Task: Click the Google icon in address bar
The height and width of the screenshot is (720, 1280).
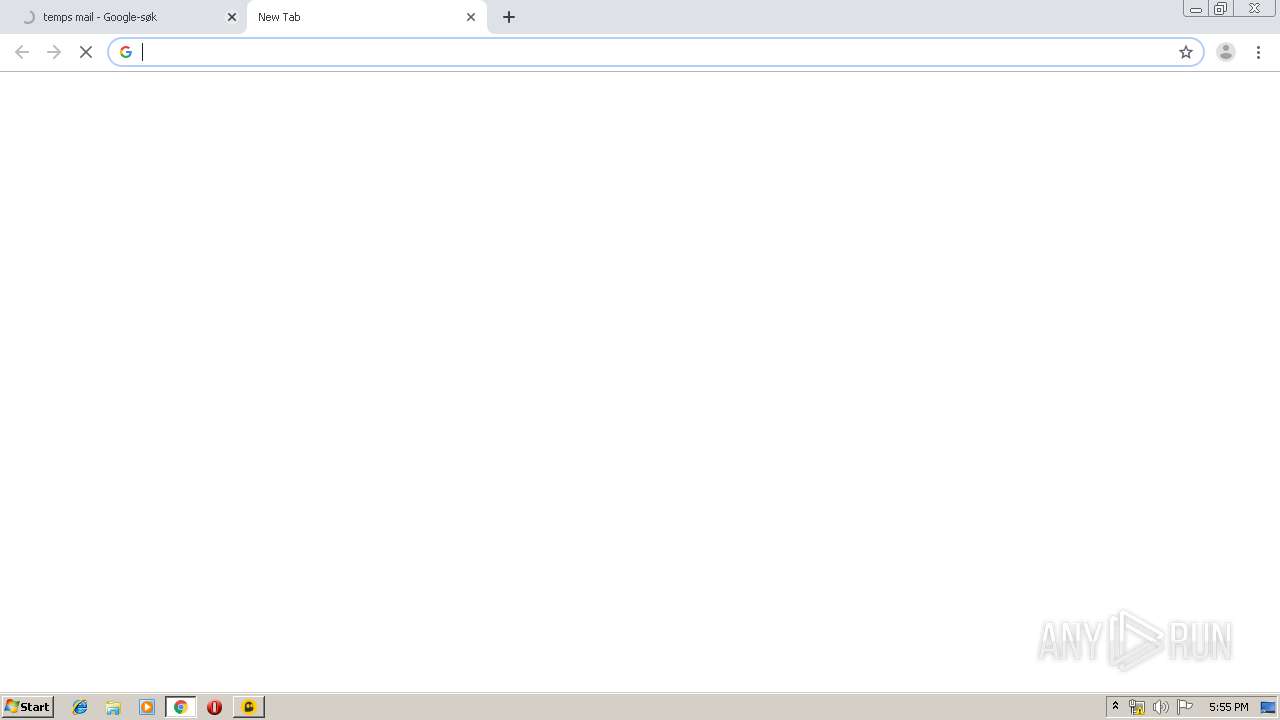Action: [125, 52]
